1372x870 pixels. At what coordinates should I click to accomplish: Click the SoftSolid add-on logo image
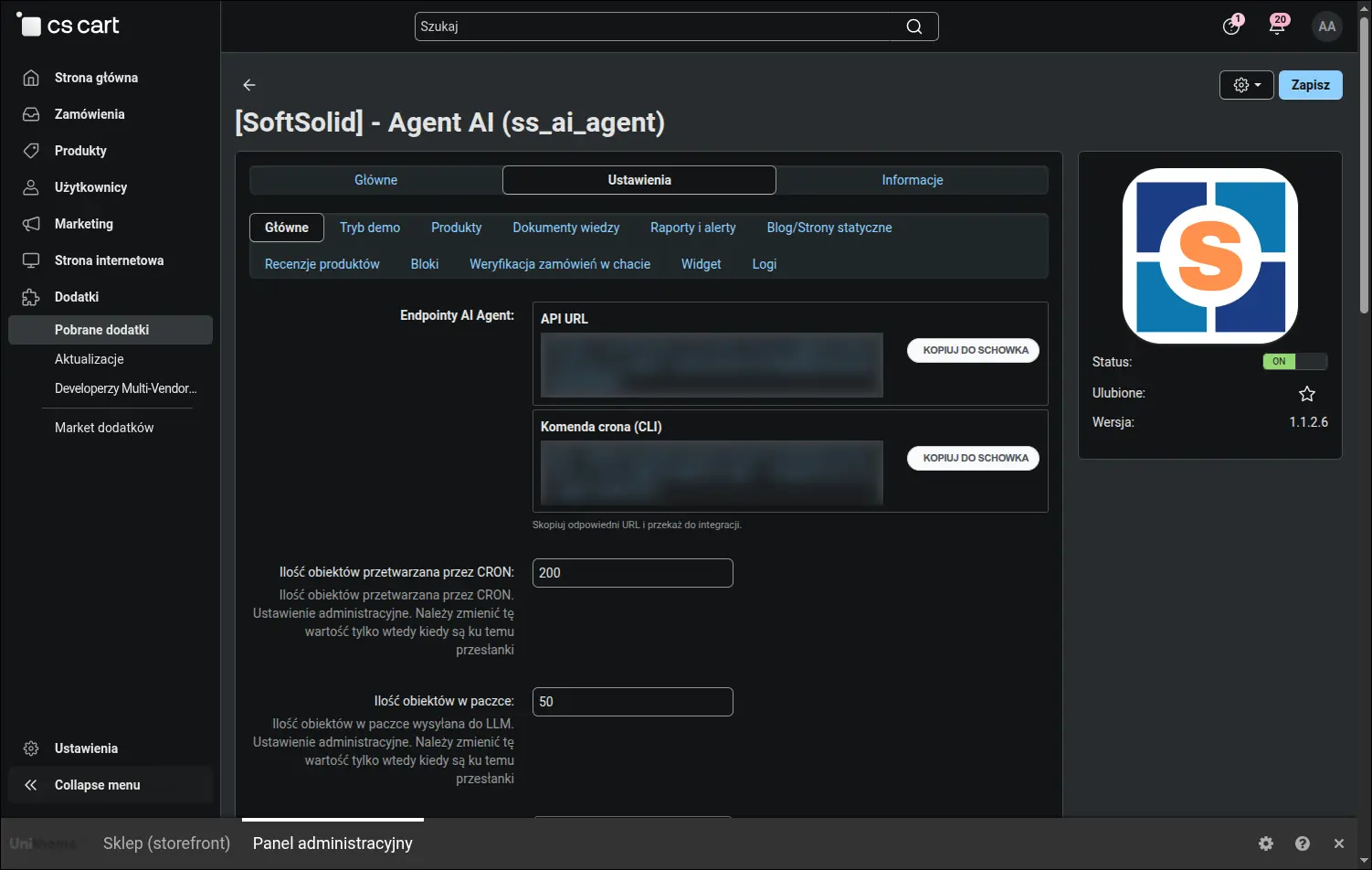coord(1210,256)
